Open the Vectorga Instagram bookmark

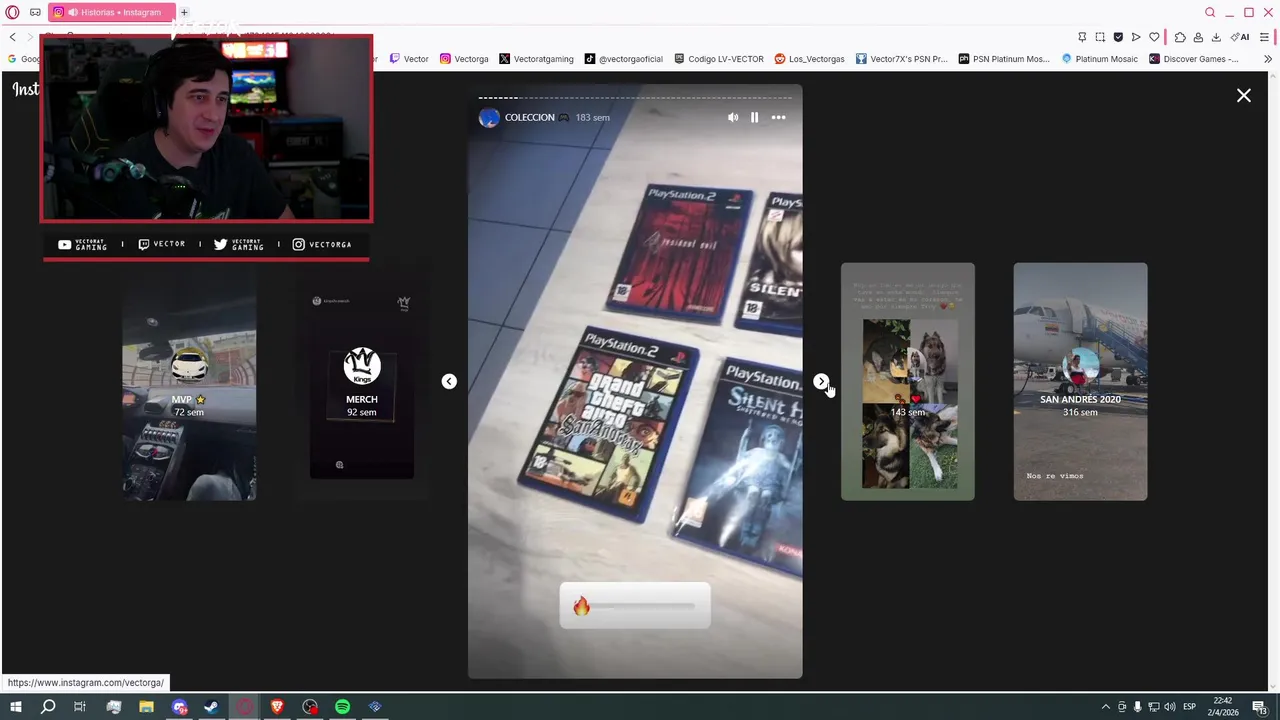pos(464,59)
